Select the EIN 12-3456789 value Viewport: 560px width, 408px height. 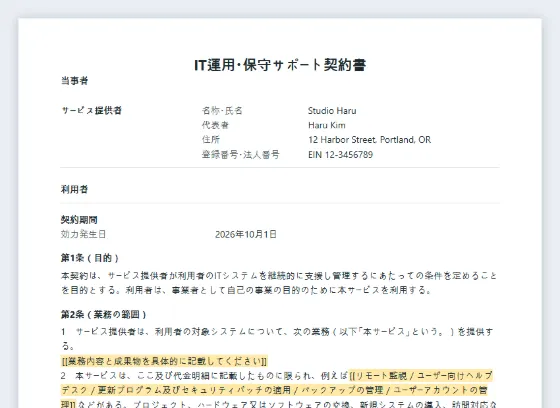click(340, 155)
